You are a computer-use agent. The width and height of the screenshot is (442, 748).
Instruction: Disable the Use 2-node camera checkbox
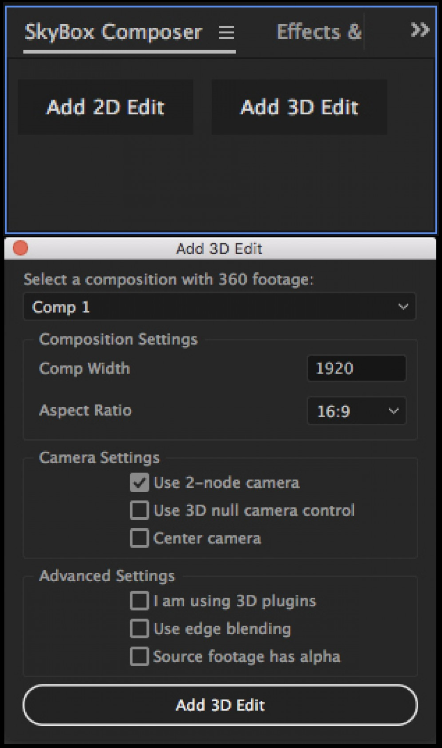pyautogui.click(x=139, y=482)
